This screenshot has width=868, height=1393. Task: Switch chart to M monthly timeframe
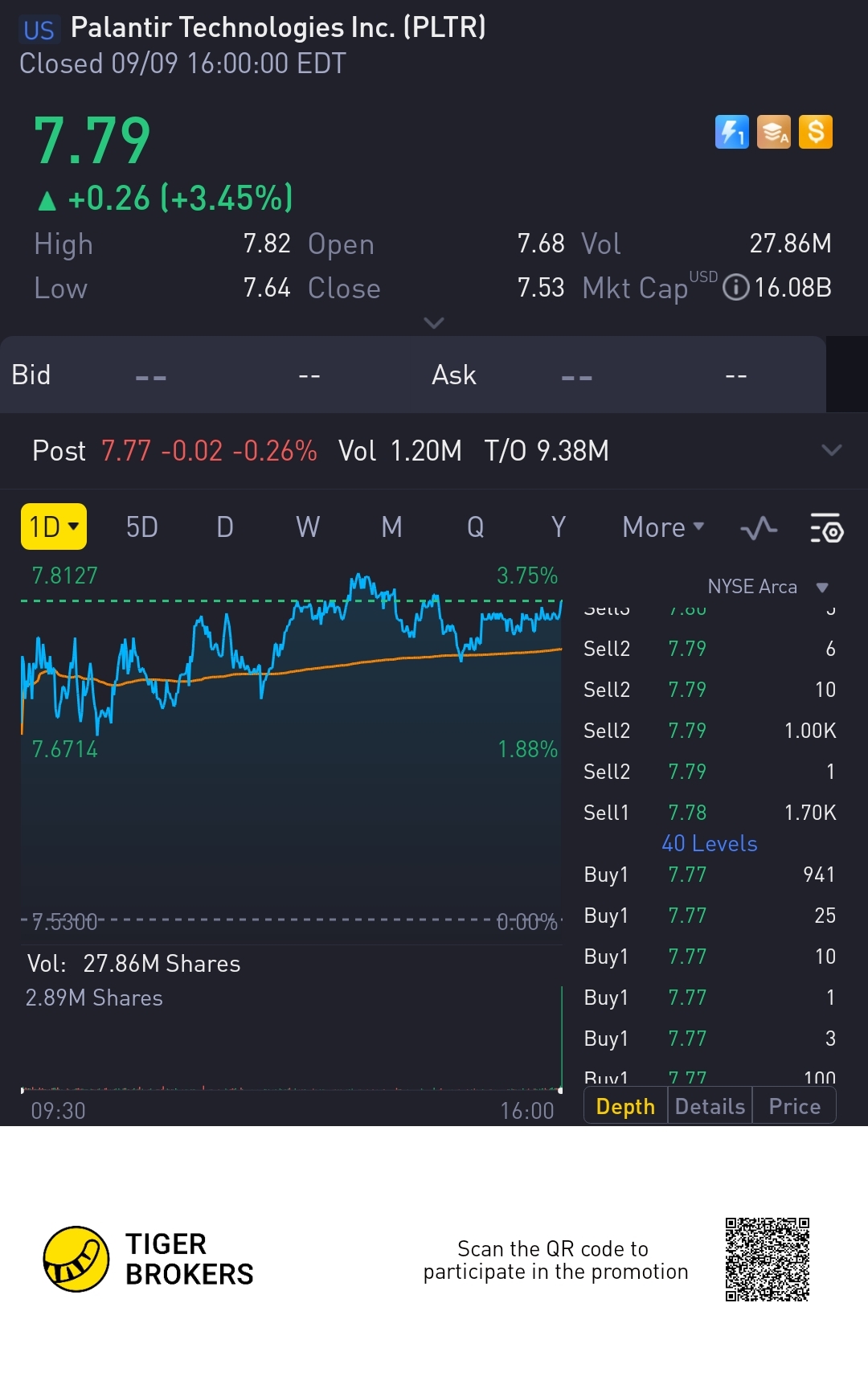pyautogui.click(x=391, y=527)
